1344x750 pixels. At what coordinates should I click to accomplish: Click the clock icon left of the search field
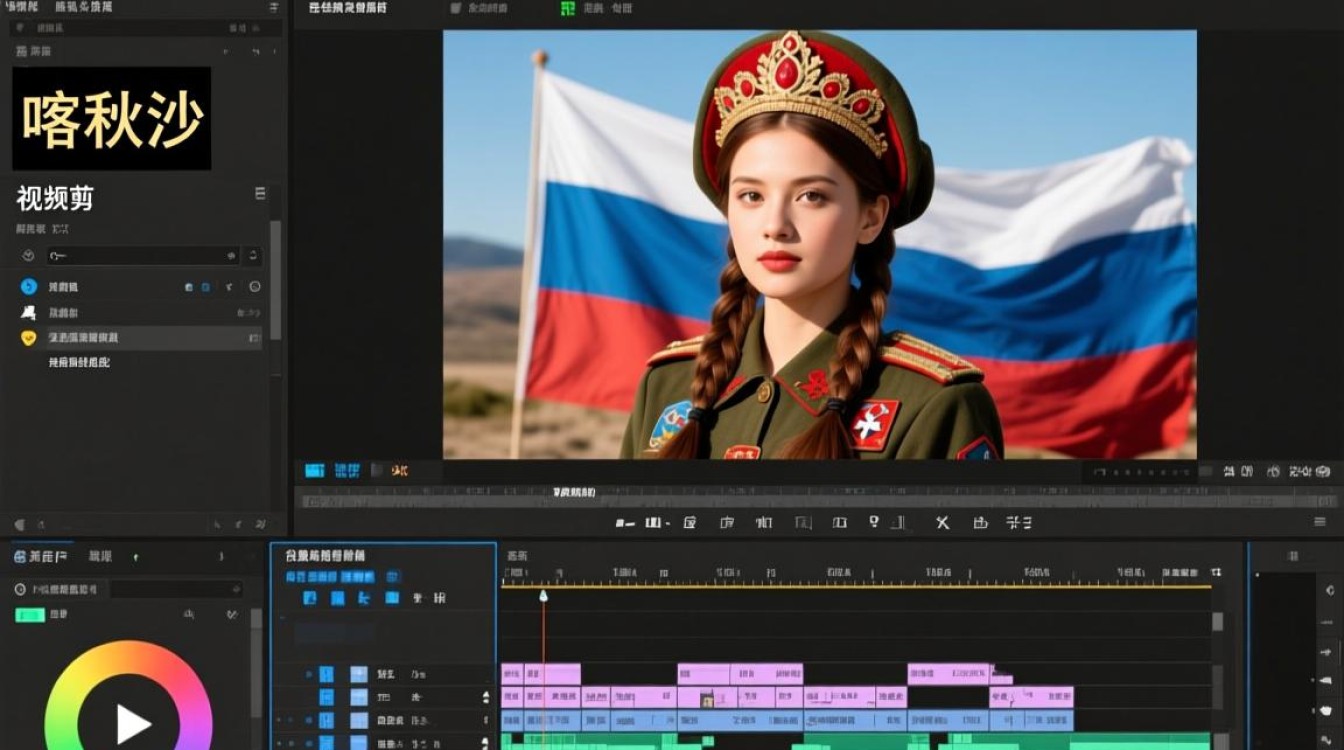28,256
